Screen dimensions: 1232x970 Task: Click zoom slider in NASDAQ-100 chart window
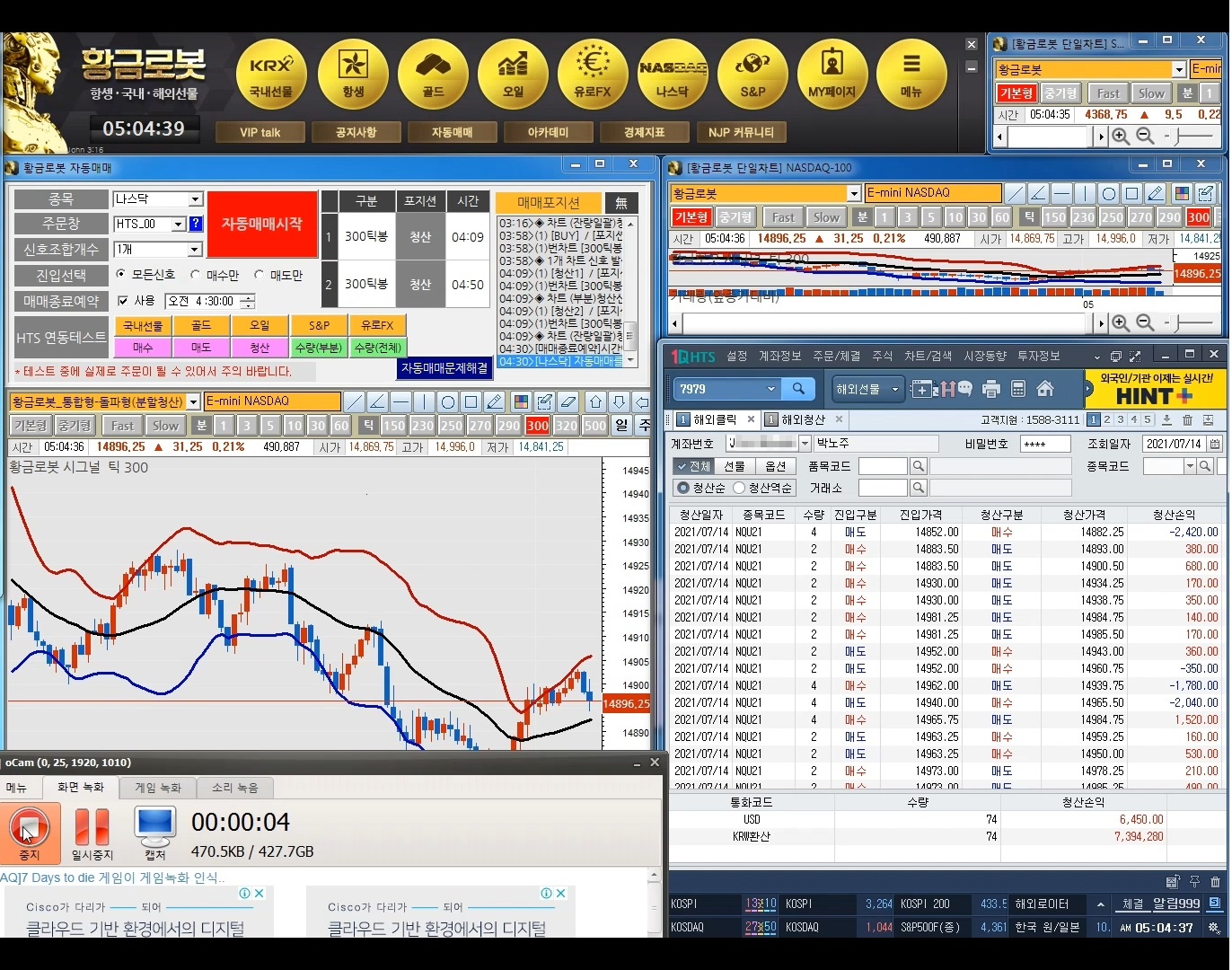(1190, 322)
